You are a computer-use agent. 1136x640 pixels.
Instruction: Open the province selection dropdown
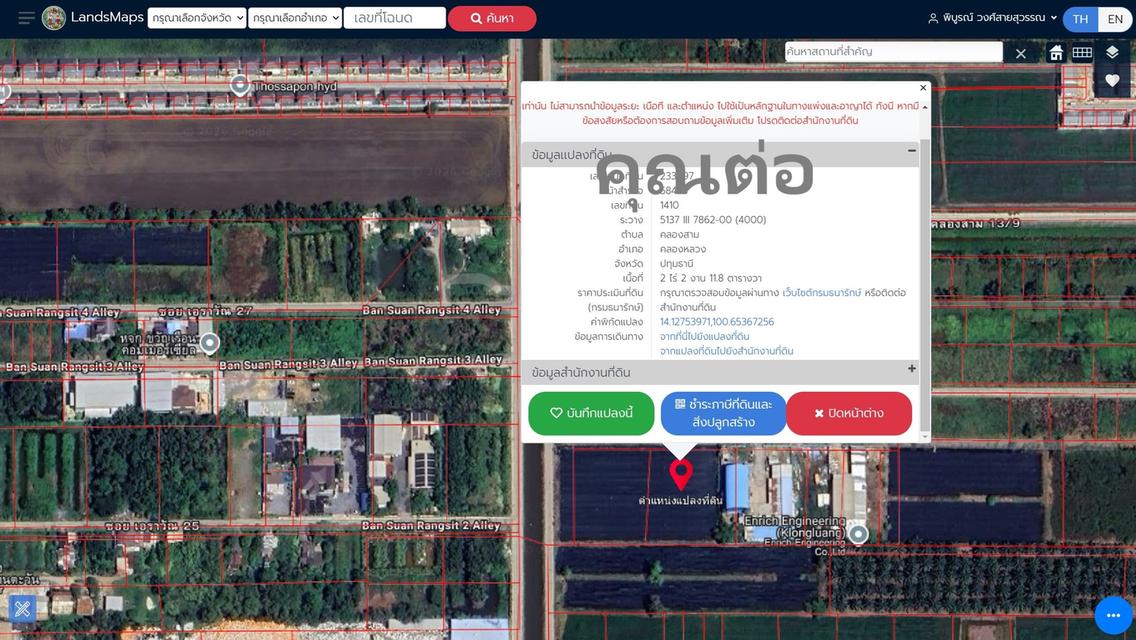click(x=197, y=17)
